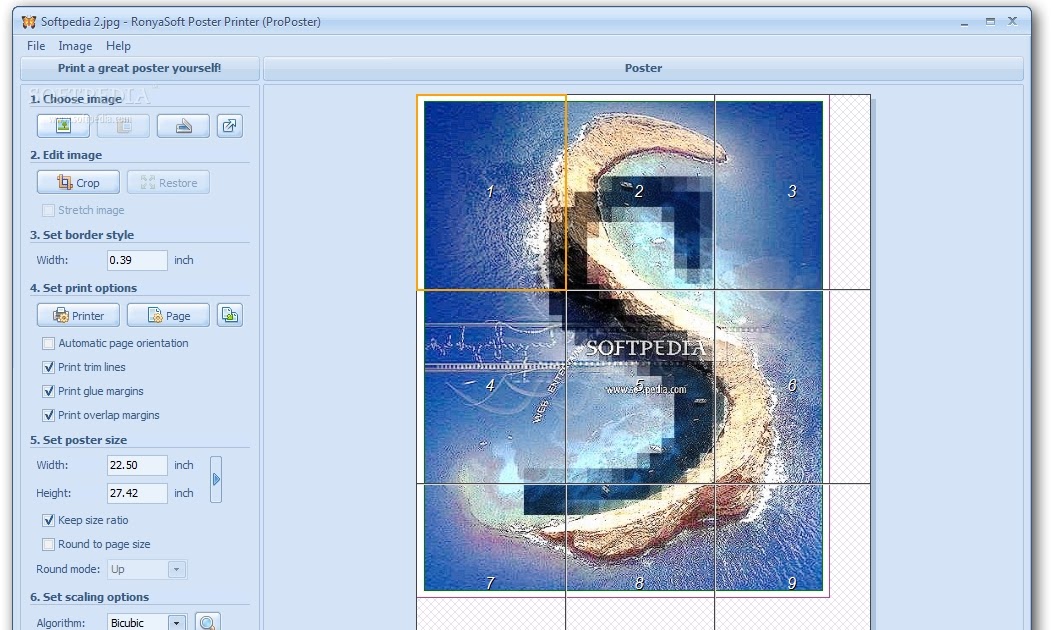This screenshot has height=630, width=1052.
Task: Toggle Stretch image checkbox
Action: pos(48,210)
